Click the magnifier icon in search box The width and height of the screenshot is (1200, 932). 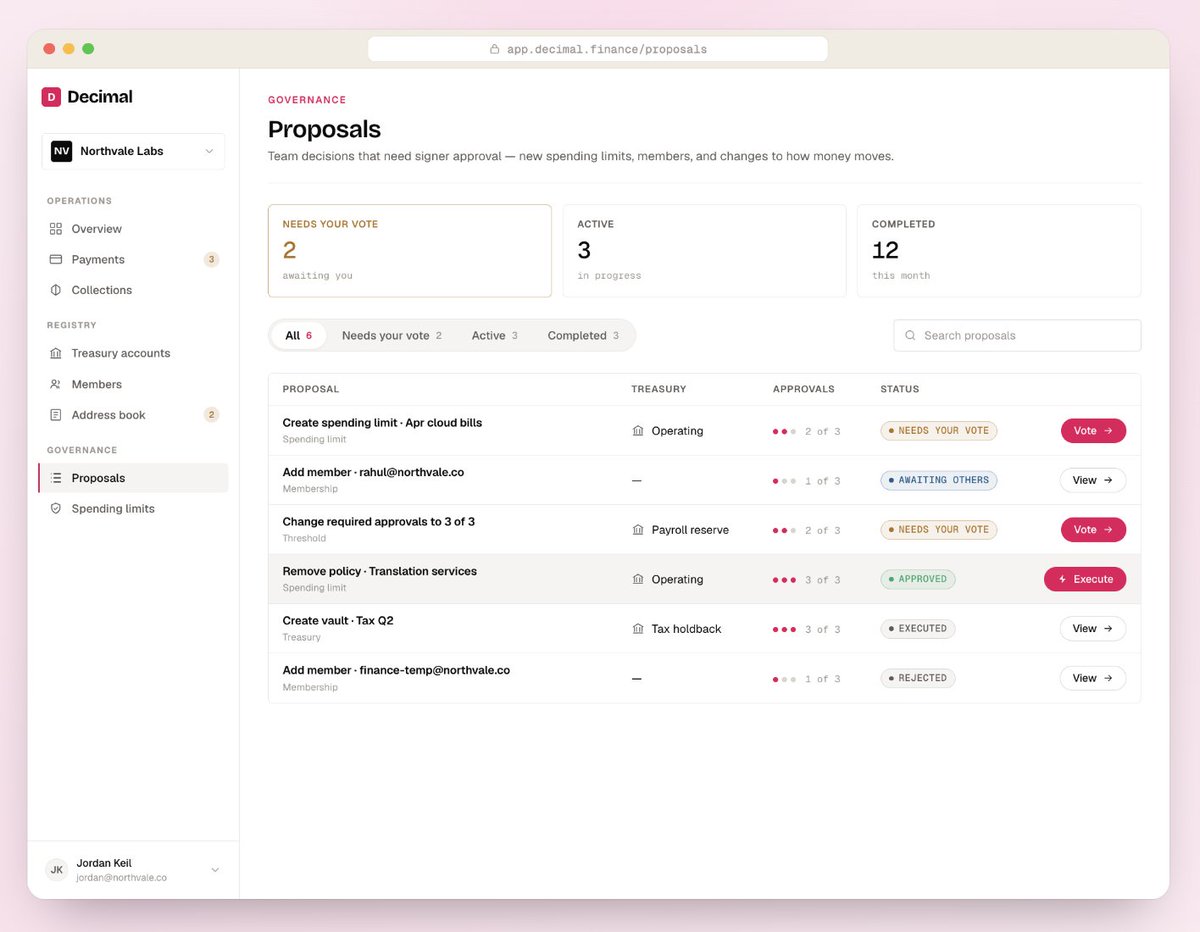pyautogui.click(x=910, y=336)
